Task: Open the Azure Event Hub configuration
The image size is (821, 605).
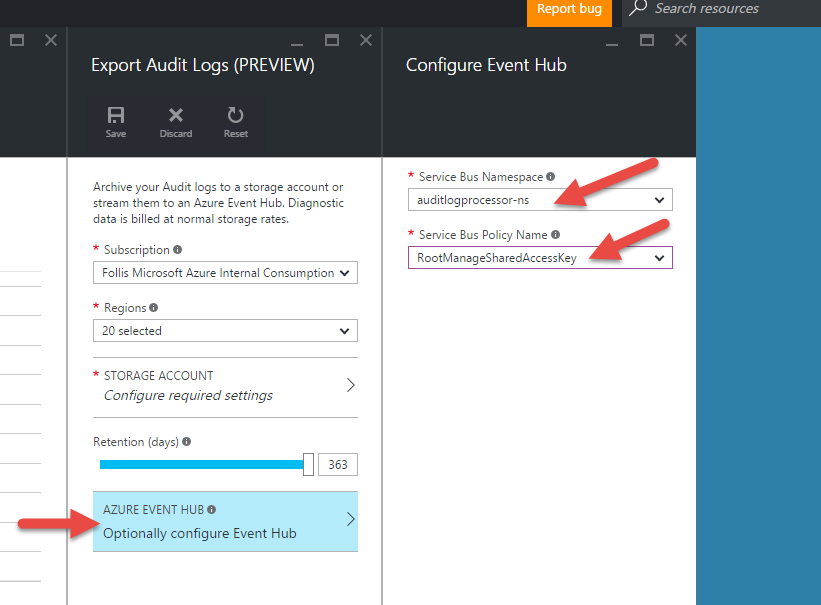Action: pyautogui.click(x=225, y=521)
